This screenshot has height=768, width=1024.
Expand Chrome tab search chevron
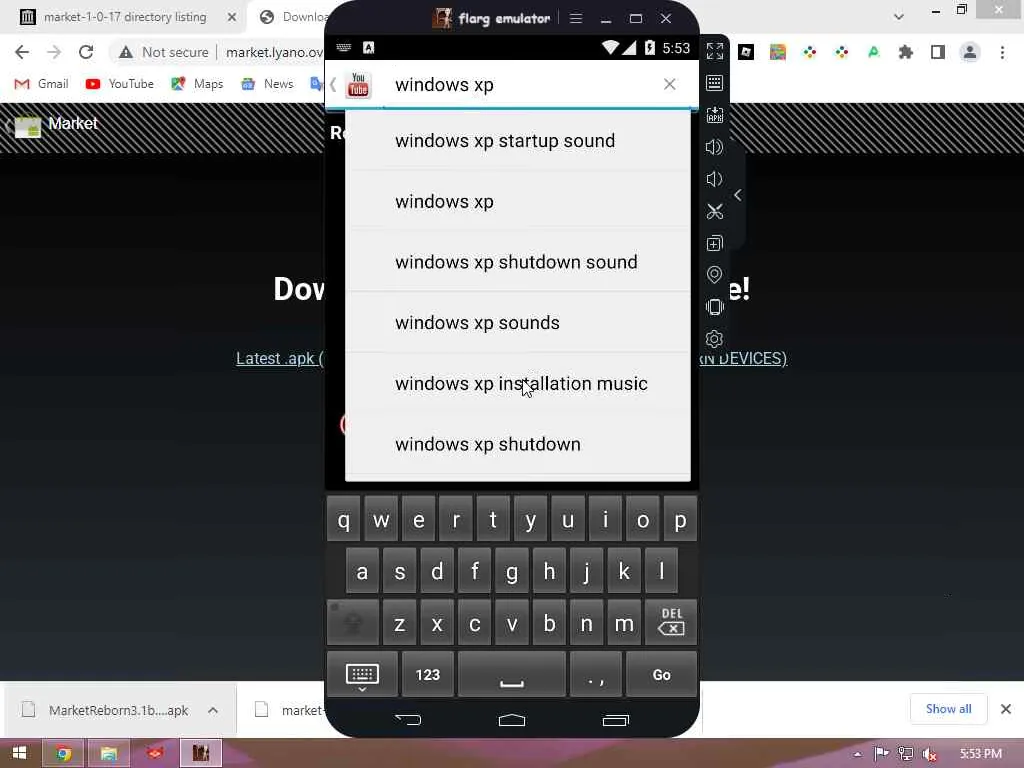click(899, 17)
